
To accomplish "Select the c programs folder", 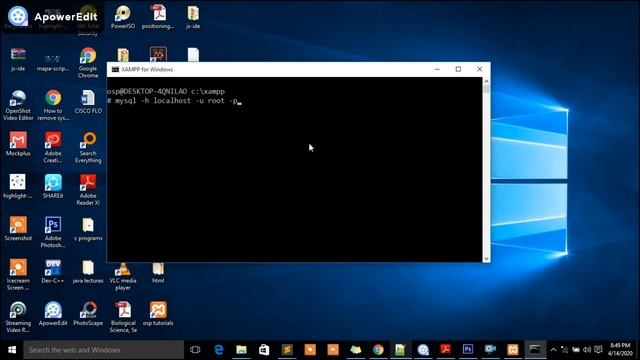I will [88, 229].
